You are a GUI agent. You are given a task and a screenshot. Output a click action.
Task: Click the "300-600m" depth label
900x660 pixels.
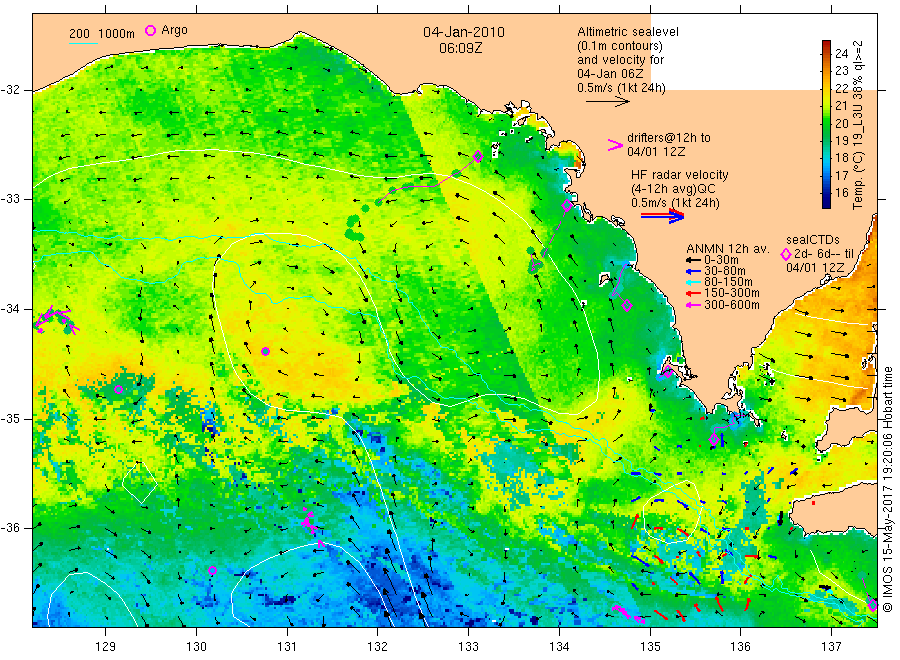(732, 305)
